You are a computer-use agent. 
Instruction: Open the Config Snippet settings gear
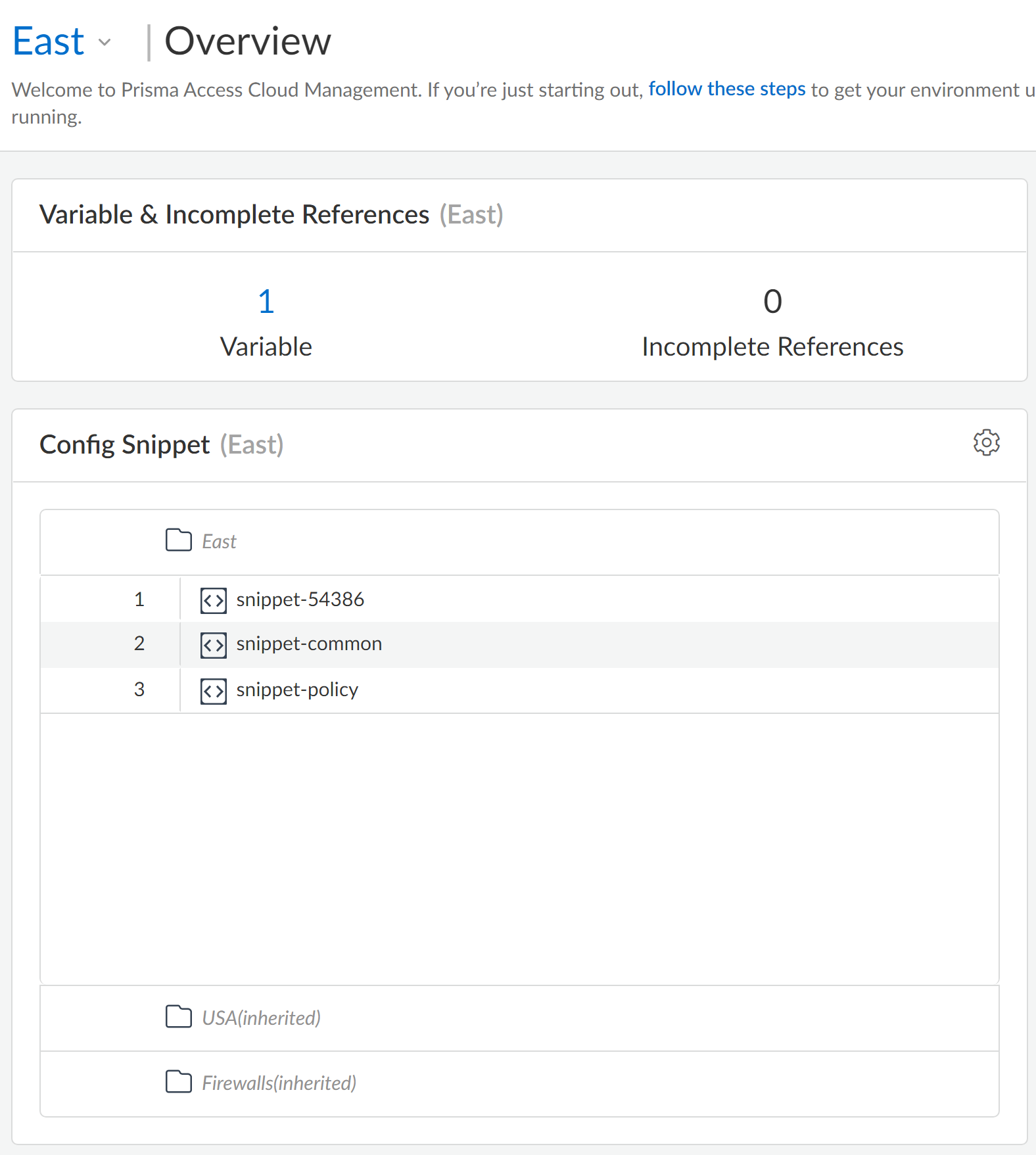986,443
